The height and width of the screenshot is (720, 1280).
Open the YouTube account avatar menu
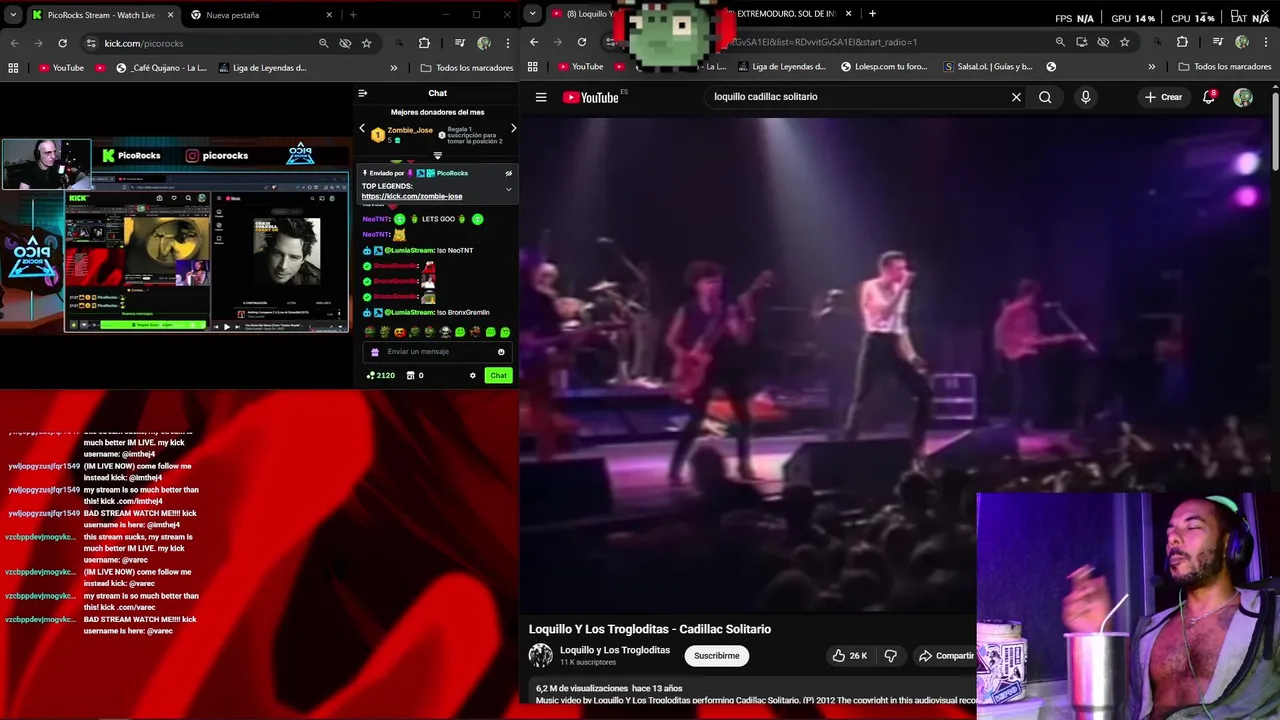1243,97
